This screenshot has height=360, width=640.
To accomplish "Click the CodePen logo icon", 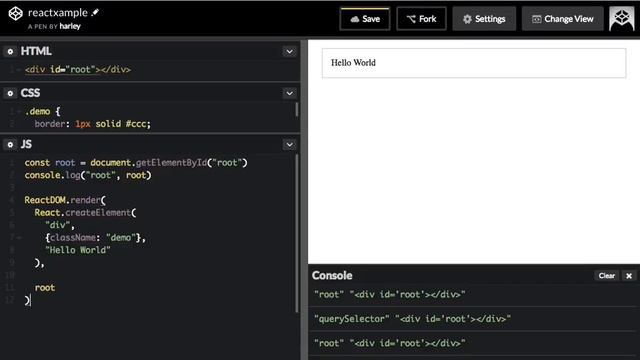I will 16,14.
